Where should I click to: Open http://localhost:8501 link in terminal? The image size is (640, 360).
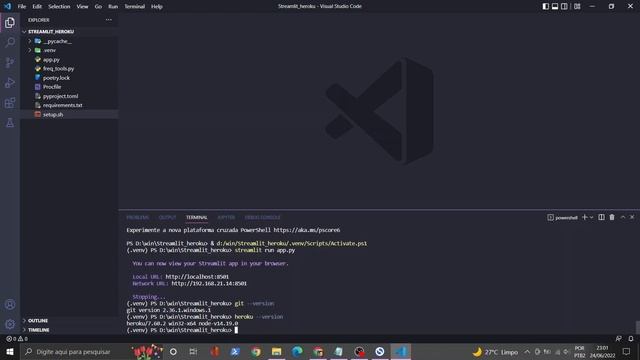point(197,277)
